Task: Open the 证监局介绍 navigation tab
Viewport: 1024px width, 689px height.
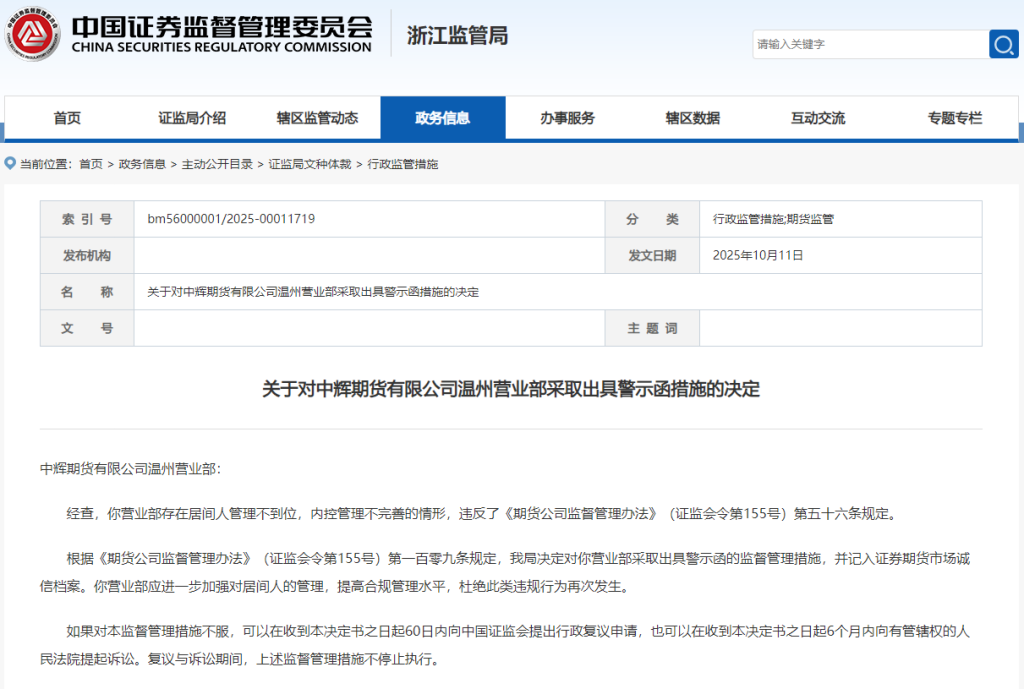Action: [192, 118]
